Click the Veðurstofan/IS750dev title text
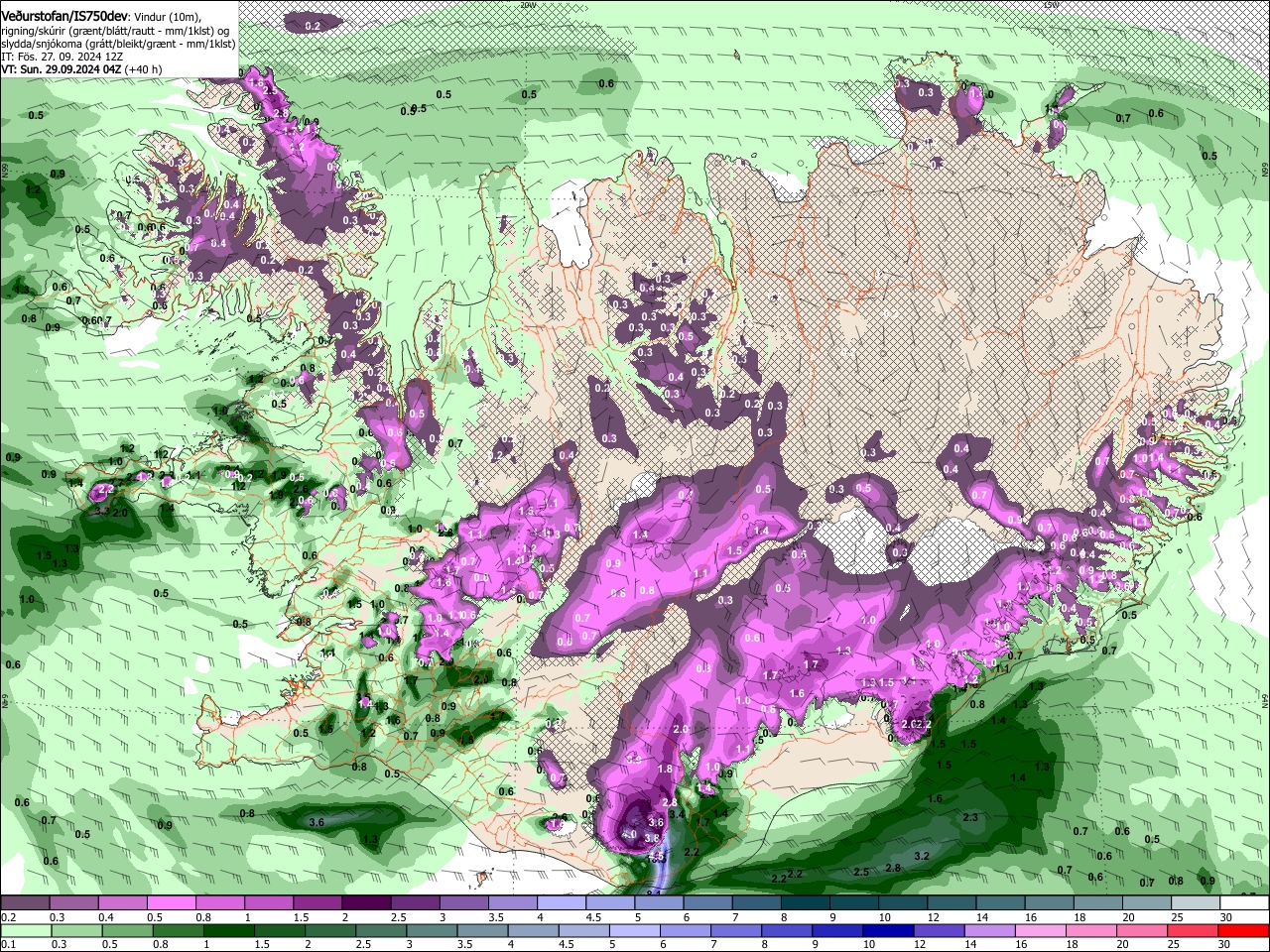Viewport: 1270px width, 952px height. 64,17
